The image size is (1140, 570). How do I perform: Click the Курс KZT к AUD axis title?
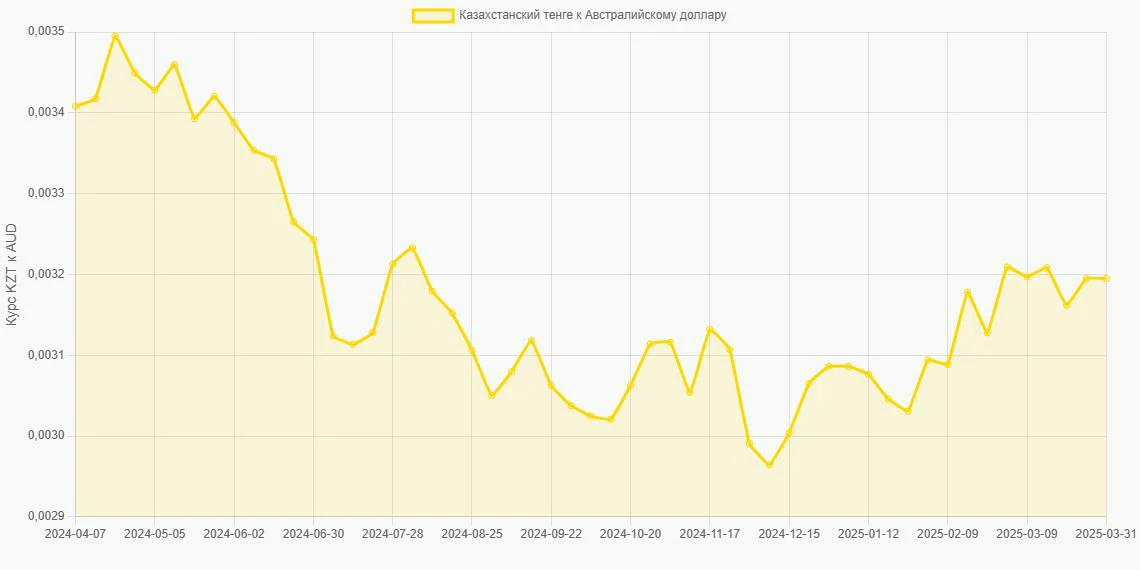coord(11,275)
